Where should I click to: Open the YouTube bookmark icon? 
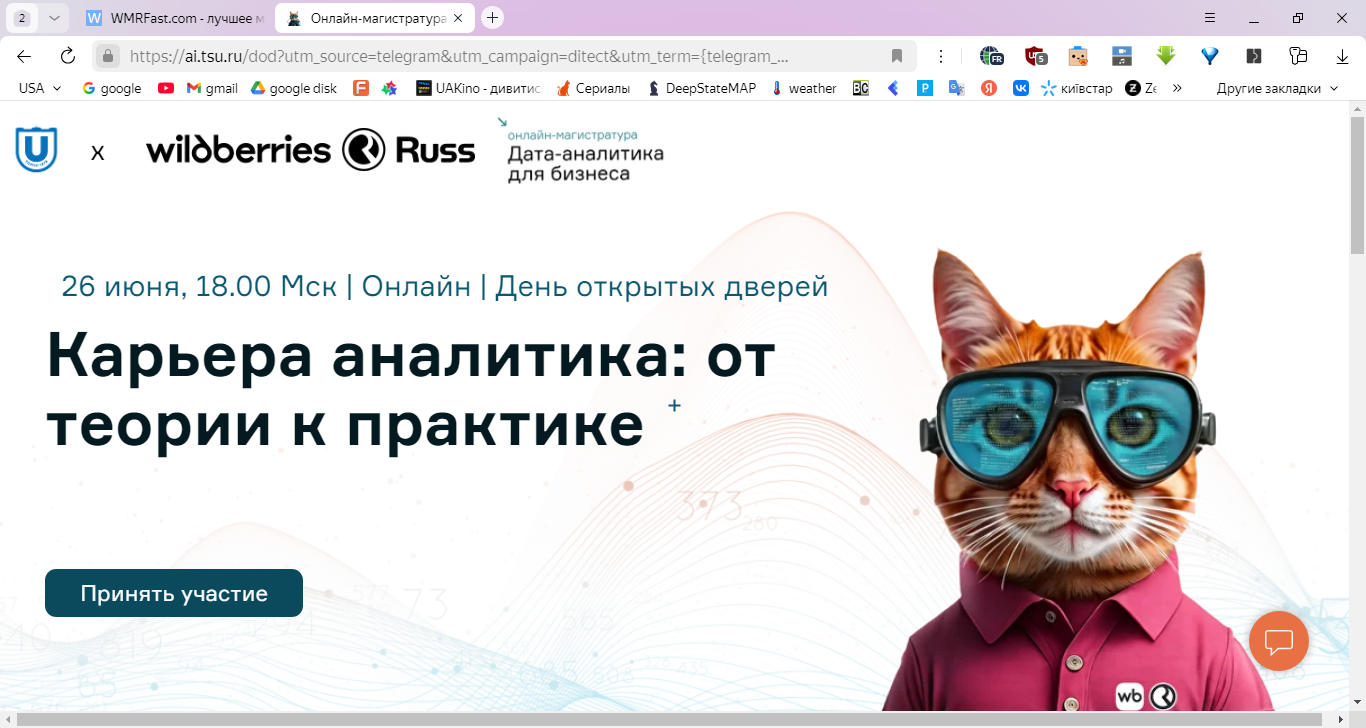point(166,88)
